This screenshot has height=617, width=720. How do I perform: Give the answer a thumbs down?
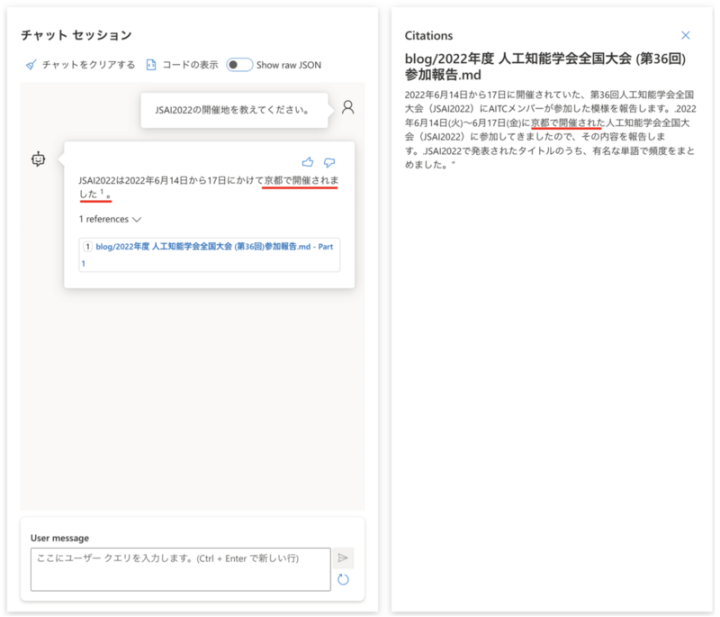pos(329,162)
